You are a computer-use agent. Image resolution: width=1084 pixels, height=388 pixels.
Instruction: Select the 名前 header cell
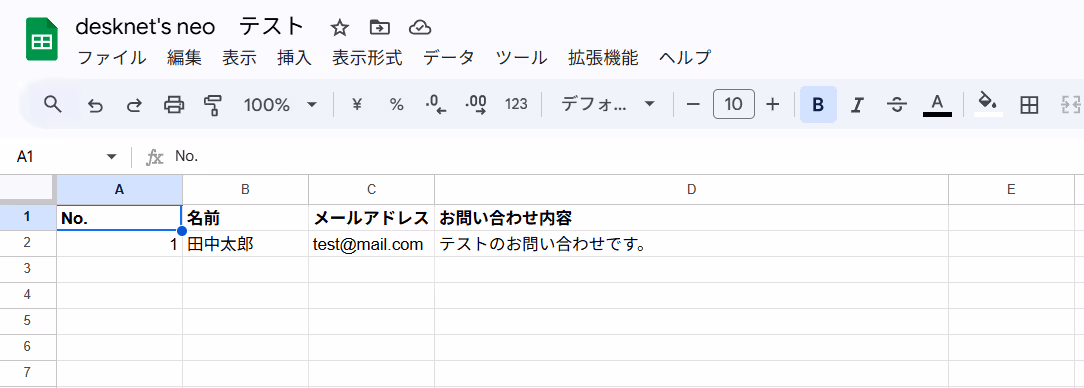pyautogui.click(x=245, y=218)
